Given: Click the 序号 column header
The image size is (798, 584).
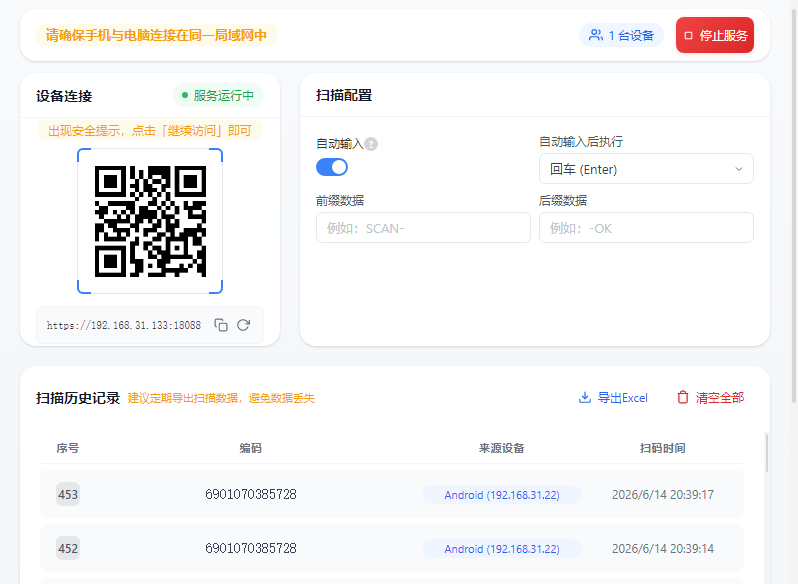Looking at the screenshot, I should tap(68, 448).
